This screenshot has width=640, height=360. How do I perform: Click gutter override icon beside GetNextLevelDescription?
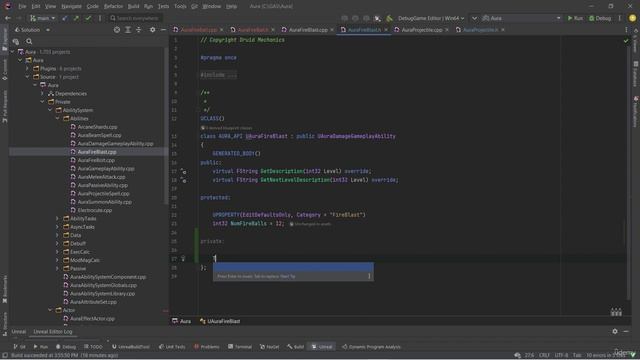tap(184, 180)
